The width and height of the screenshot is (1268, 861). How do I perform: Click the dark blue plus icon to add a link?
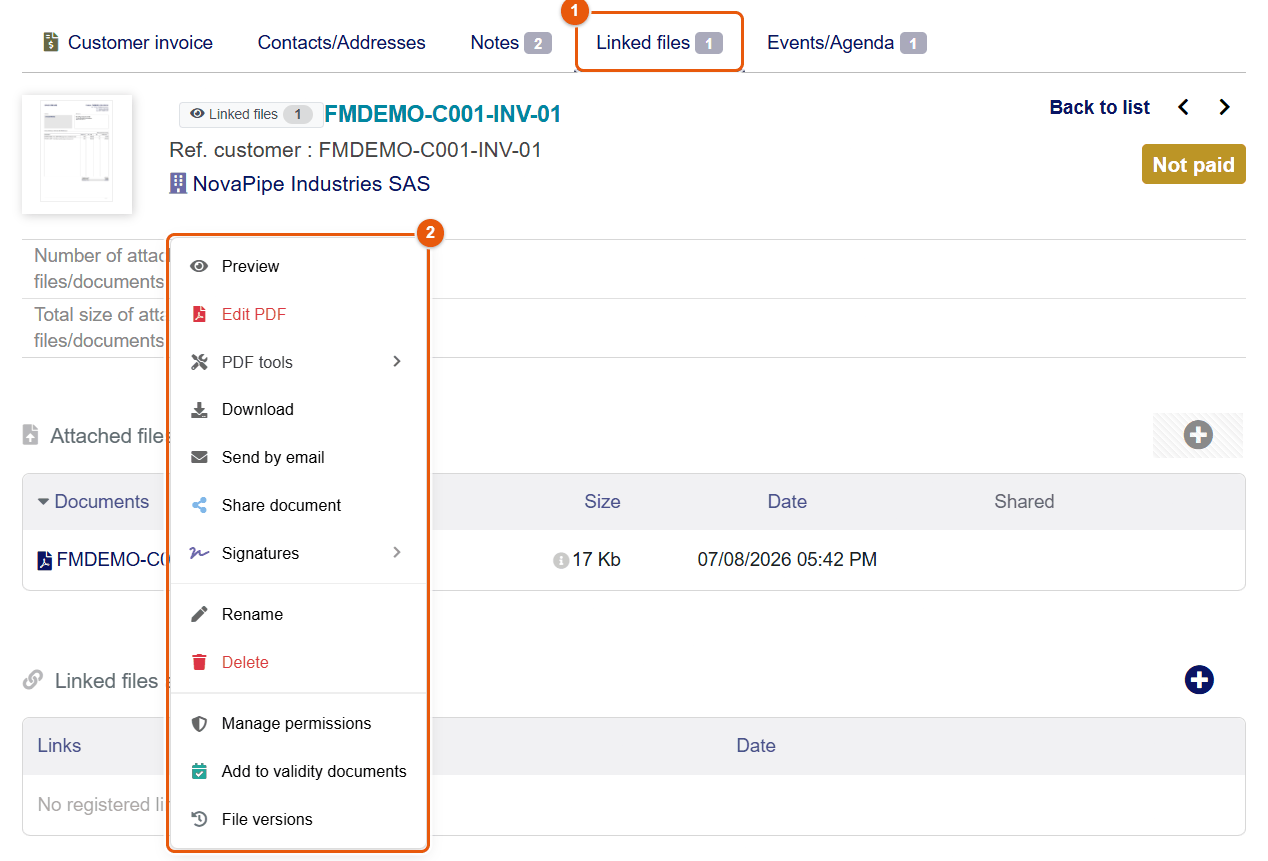pyautogui.click(x=1199, y=680)
